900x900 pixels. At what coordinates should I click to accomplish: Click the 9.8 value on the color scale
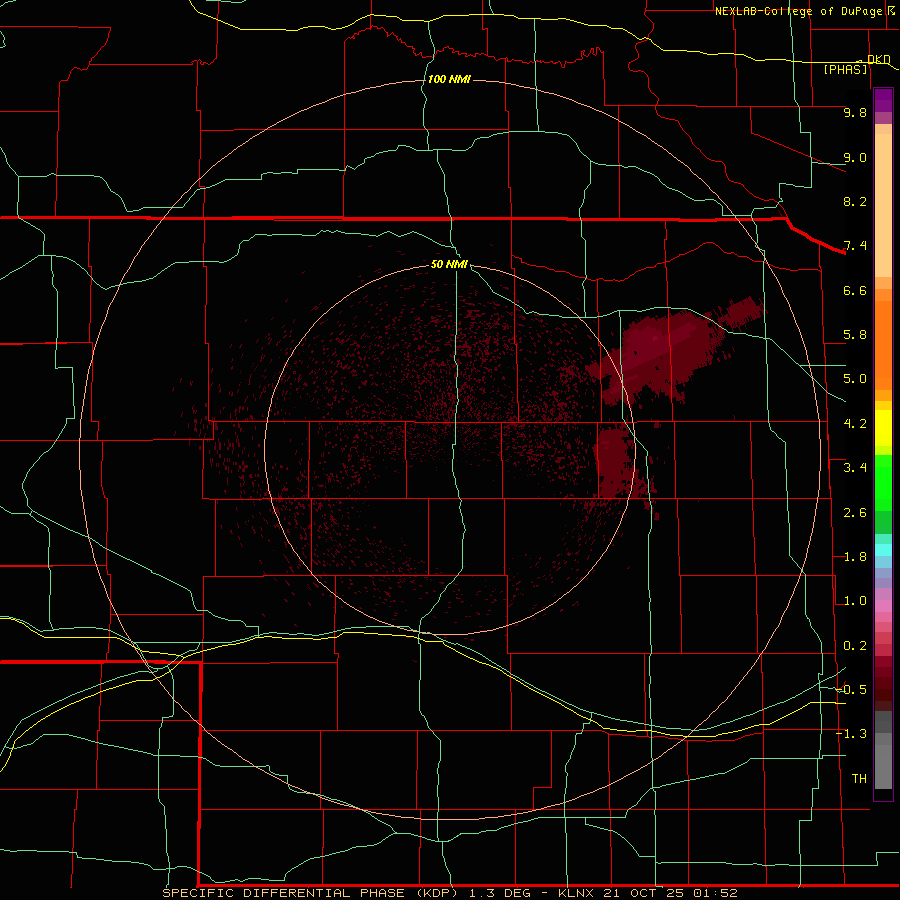pos(855,112)
